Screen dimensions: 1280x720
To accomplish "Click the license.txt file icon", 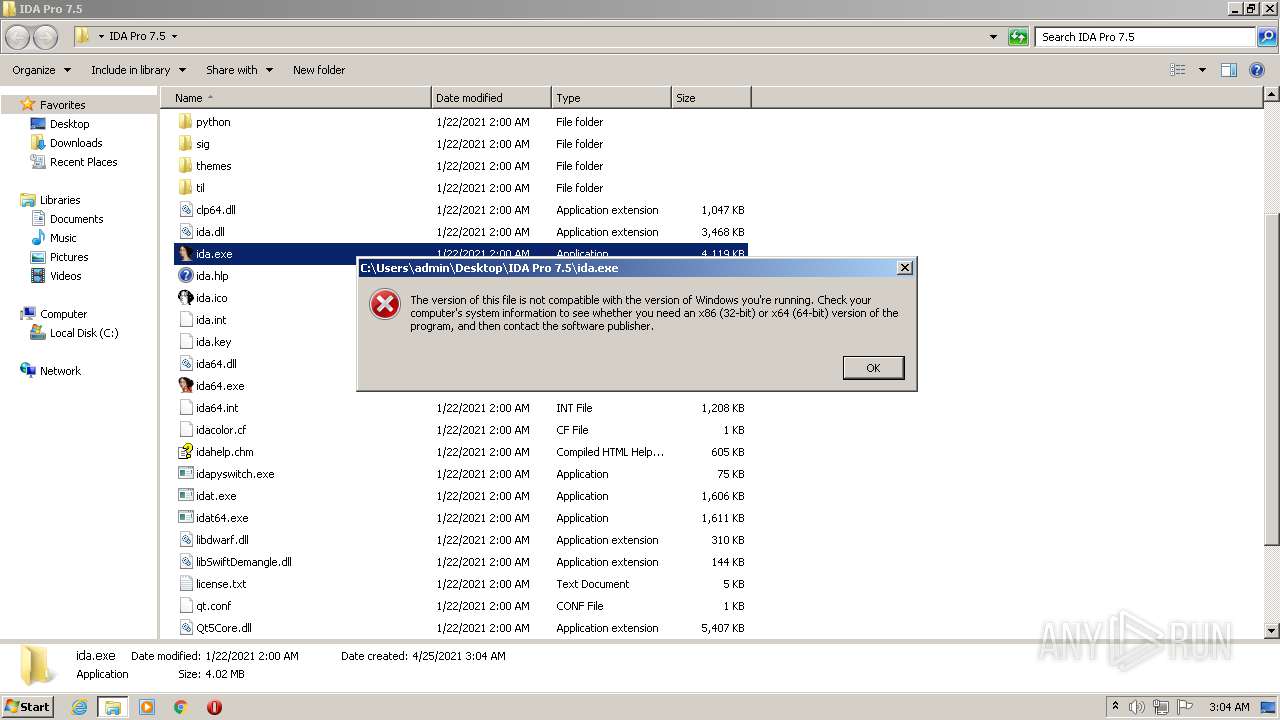I will click(x=185, y=584).
